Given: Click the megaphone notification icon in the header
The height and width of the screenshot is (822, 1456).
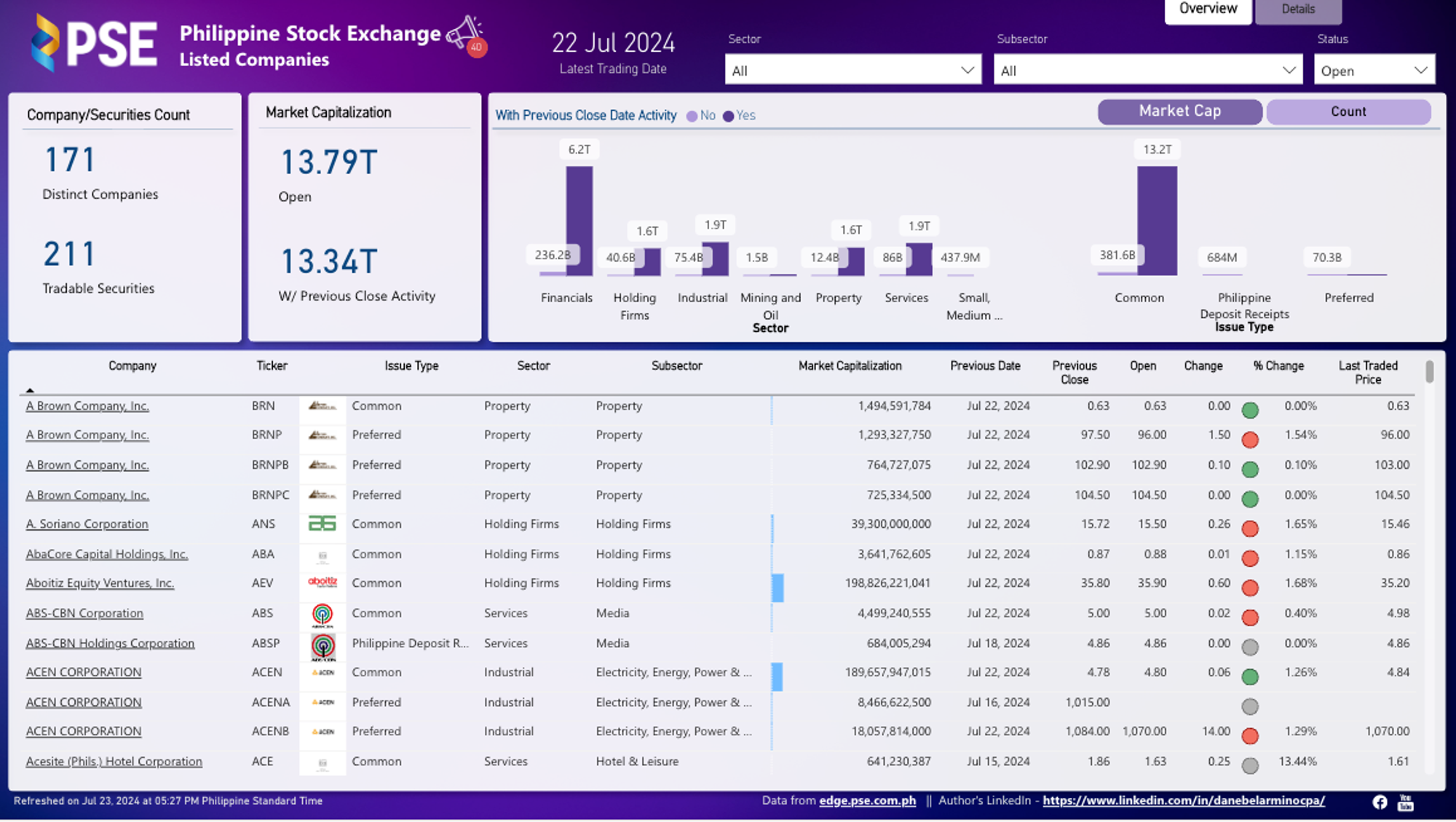Looking at the screenshot, I should click(464, 31).
